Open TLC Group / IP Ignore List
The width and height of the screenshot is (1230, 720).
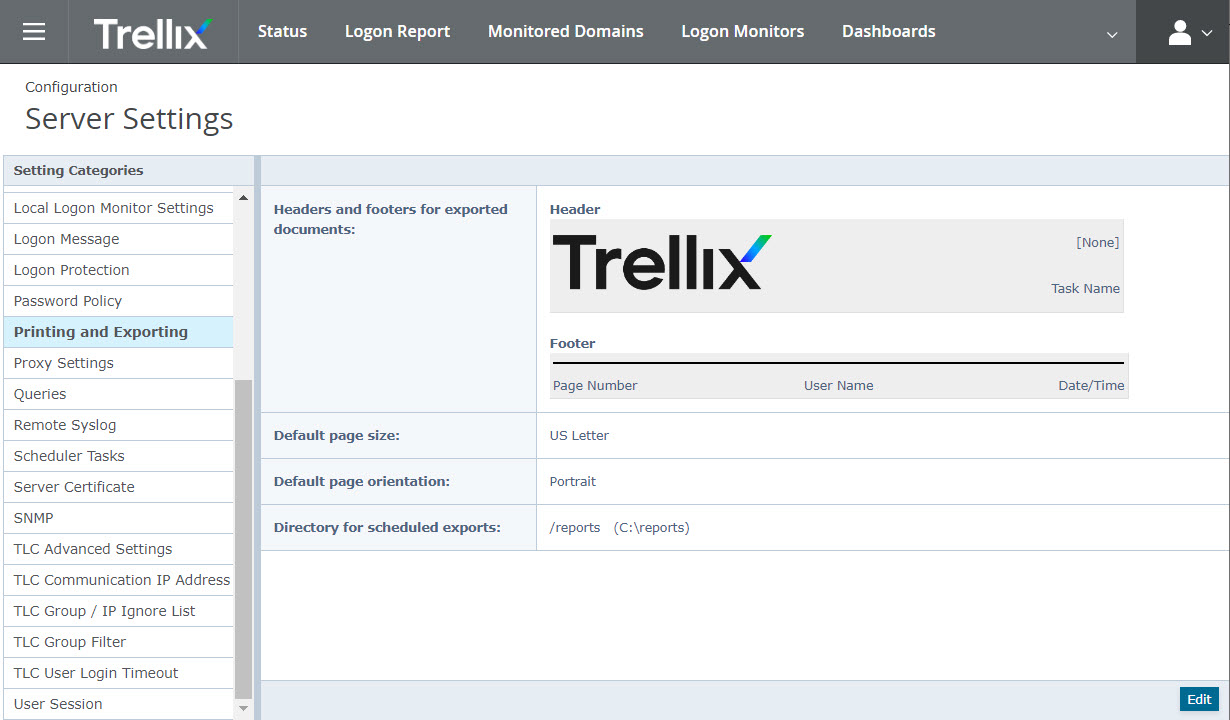[x=118, y=611]
